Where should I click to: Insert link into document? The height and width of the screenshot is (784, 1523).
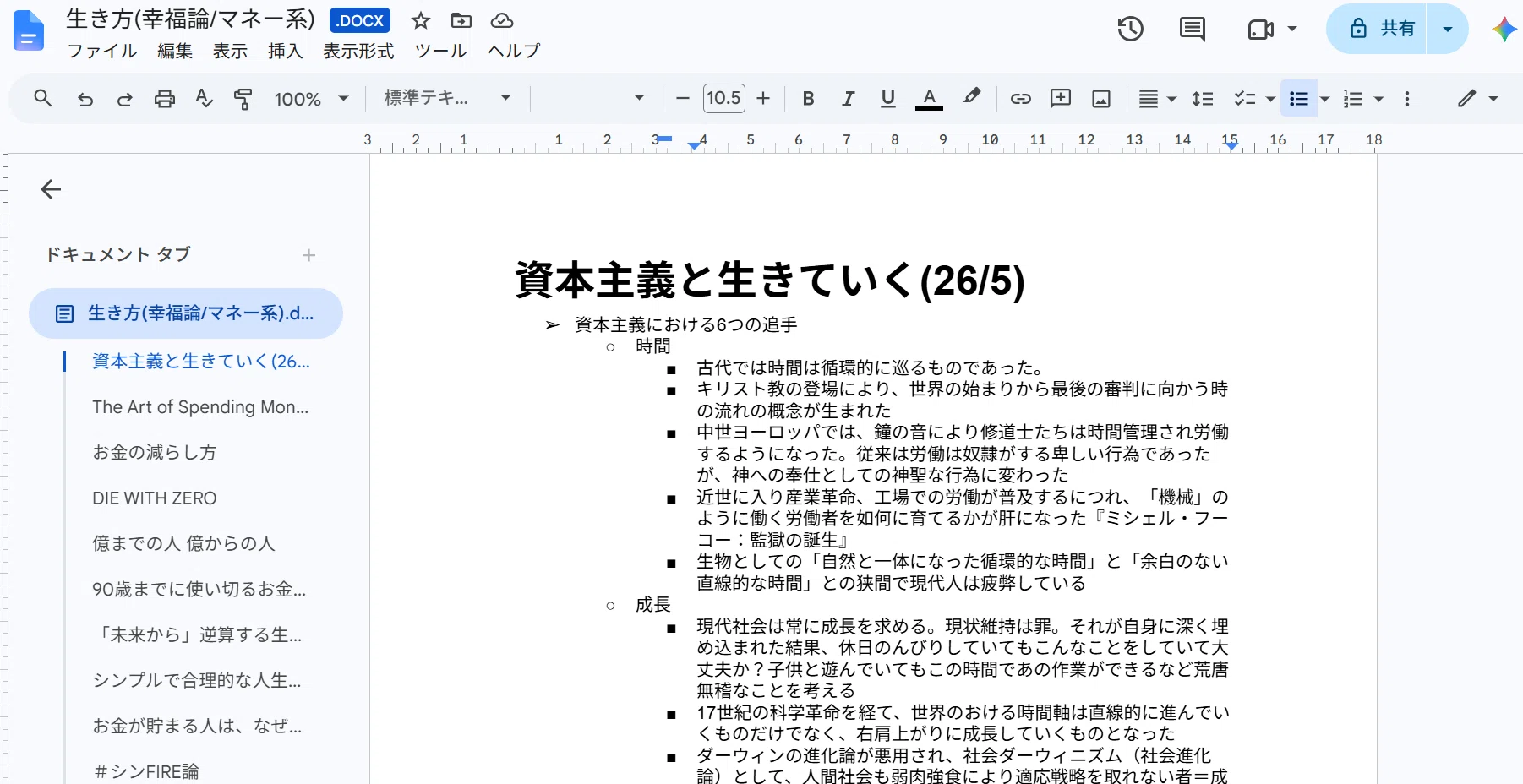click(x=1020, y=99)
